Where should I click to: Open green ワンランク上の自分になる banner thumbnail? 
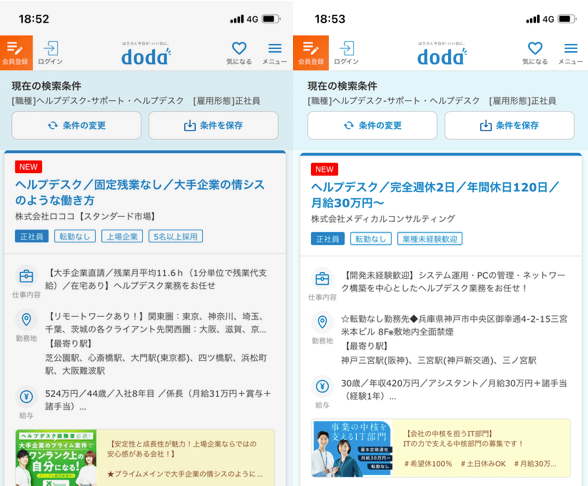point(56,458)
